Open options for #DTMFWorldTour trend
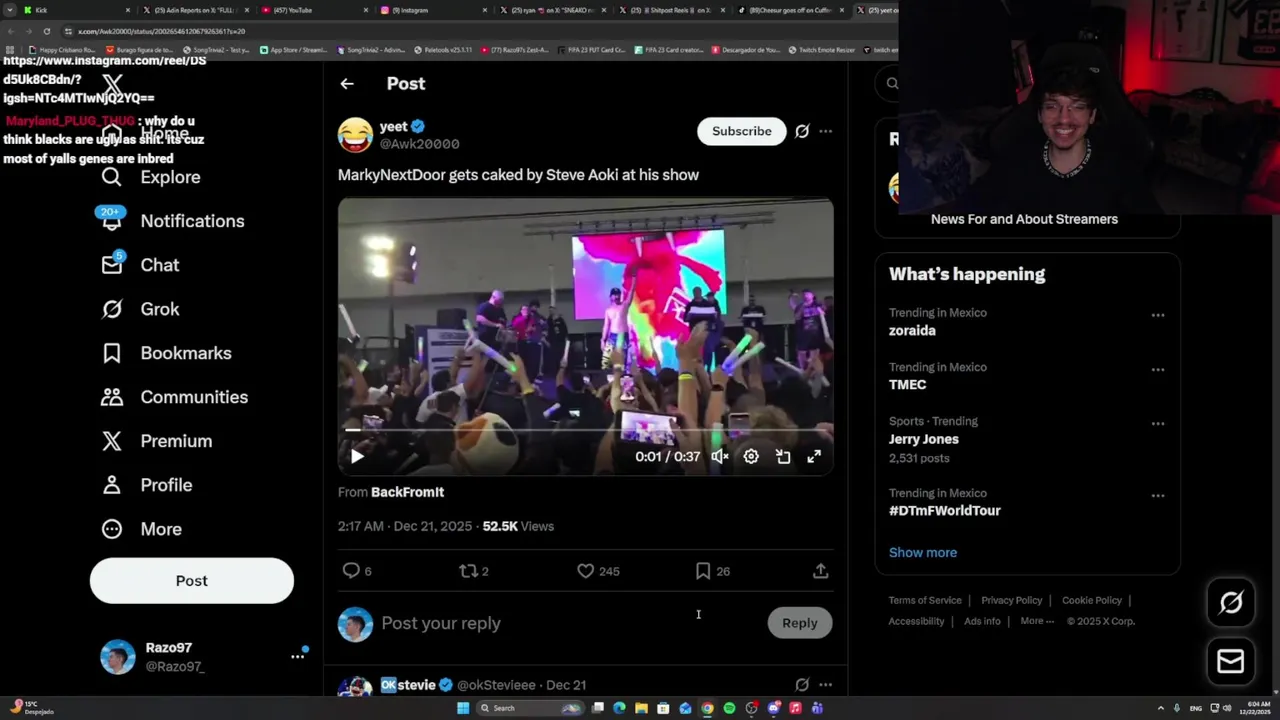This screenshot has width=1280, height=720. (1157, 495)
